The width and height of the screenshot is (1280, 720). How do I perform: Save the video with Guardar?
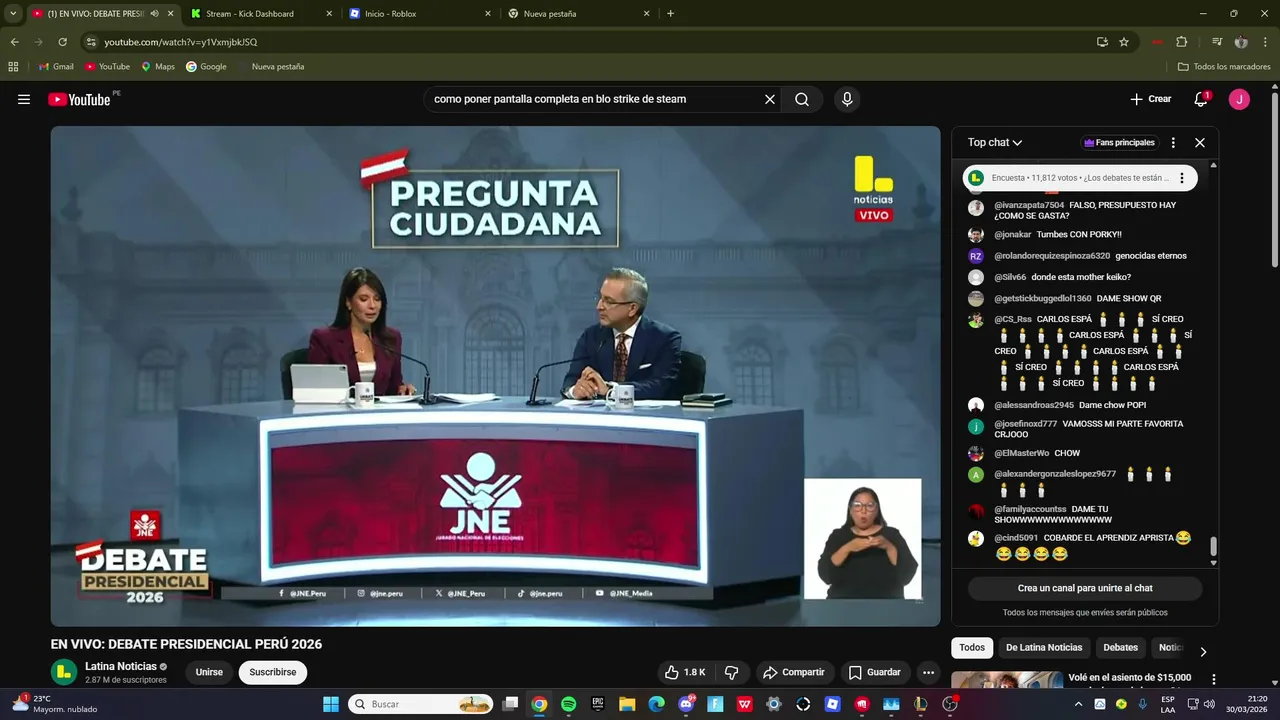874,672
